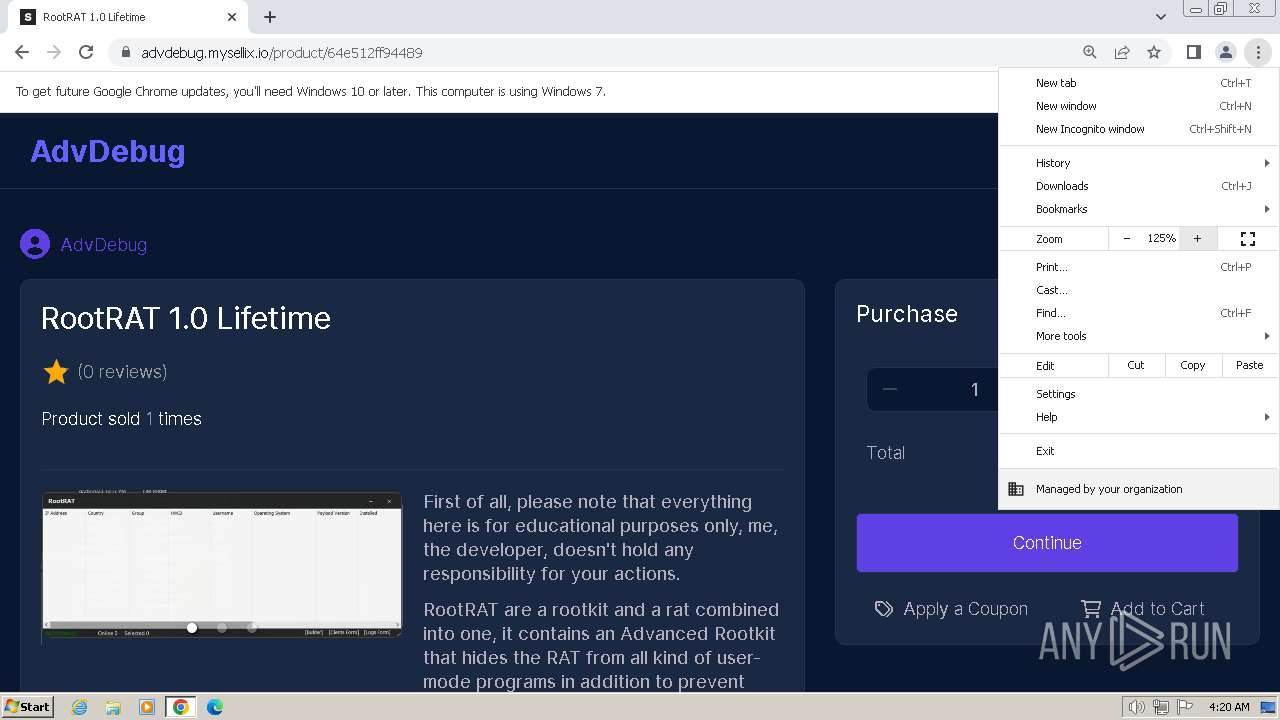Open the RootRAT product screenshot thumbnail

tap(222, 565)
